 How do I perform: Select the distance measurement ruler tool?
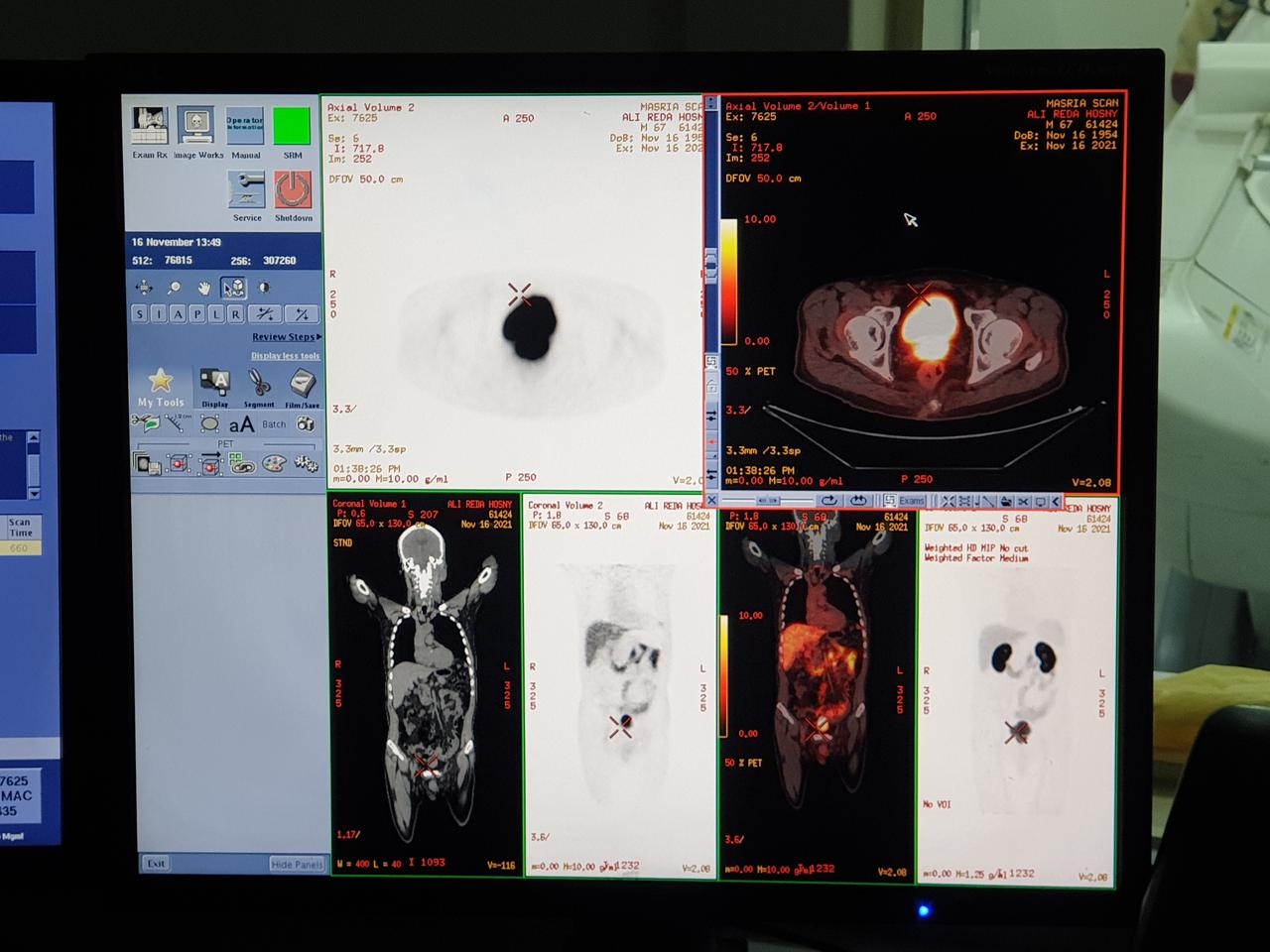pos(175,423)
